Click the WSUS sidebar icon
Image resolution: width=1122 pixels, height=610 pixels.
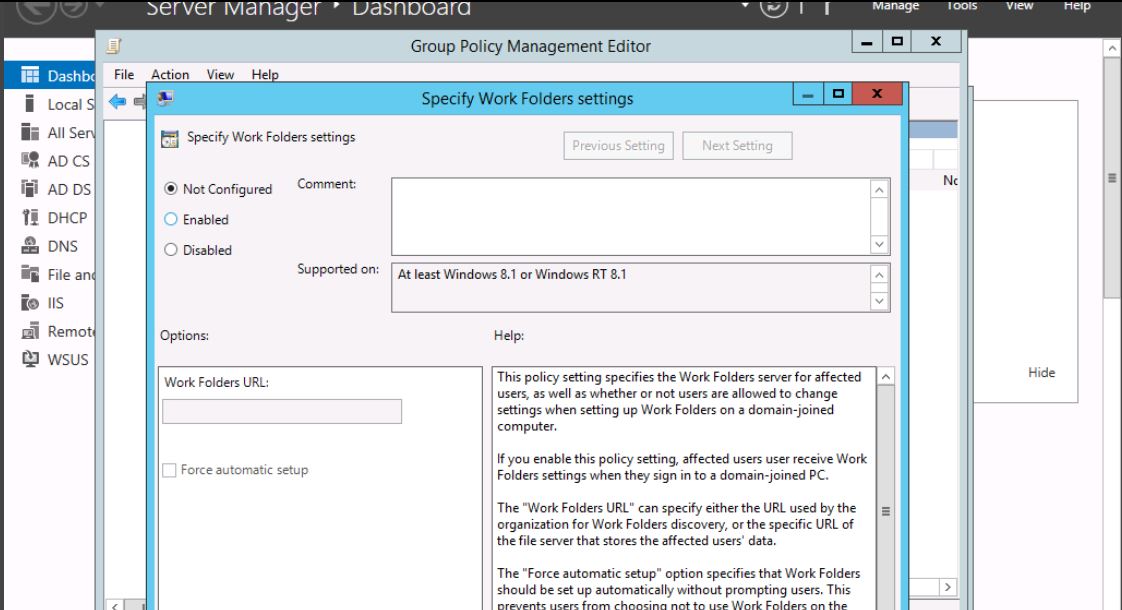point(30,360)
